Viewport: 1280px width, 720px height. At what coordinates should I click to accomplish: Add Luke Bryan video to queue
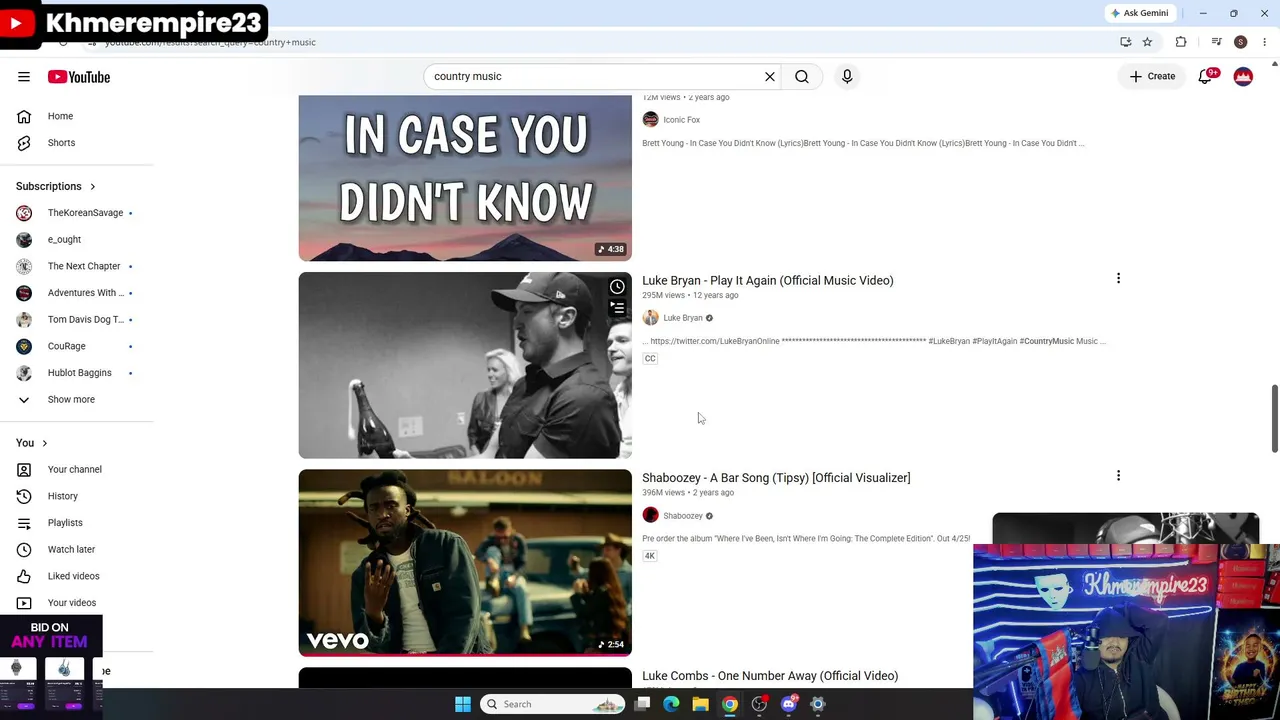pos(617,308)
